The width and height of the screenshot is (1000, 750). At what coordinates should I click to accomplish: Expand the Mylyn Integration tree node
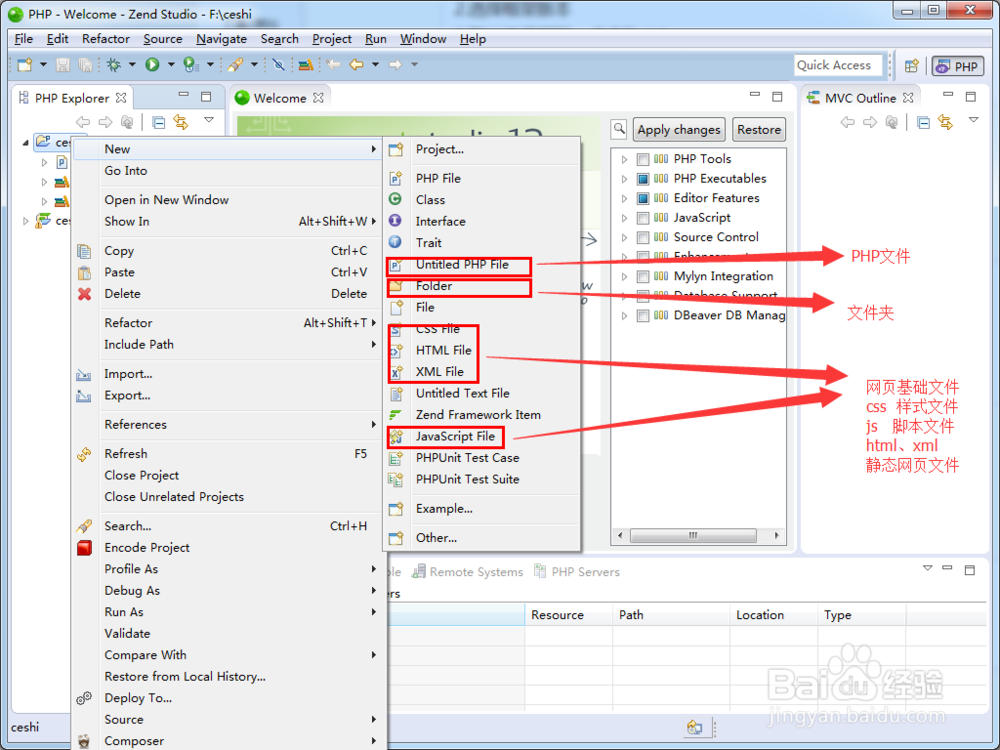(624, 277)
